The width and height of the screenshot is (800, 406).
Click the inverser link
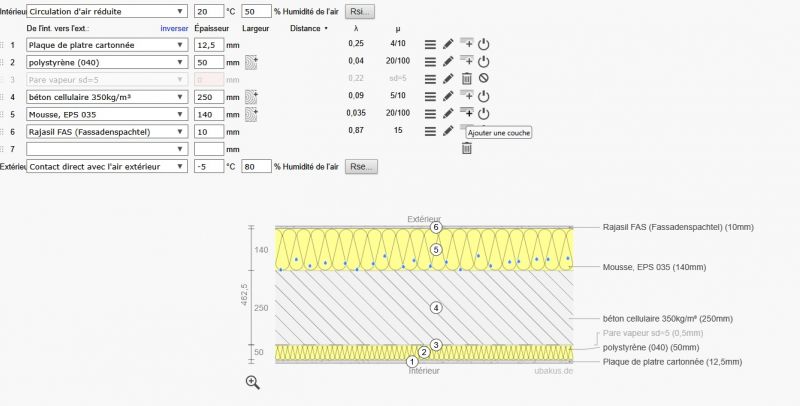coord(174,29)
